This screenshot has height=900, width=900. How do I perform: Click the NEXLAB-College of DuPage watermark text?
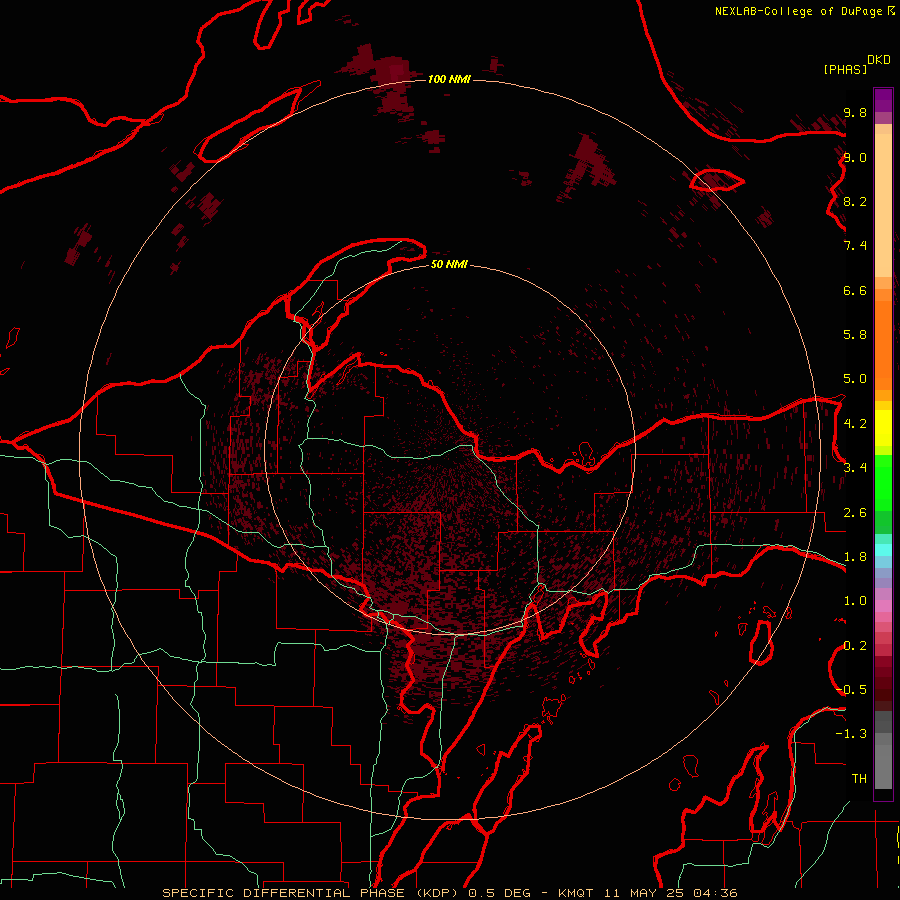pyautogui.click(x=804, y=11)
